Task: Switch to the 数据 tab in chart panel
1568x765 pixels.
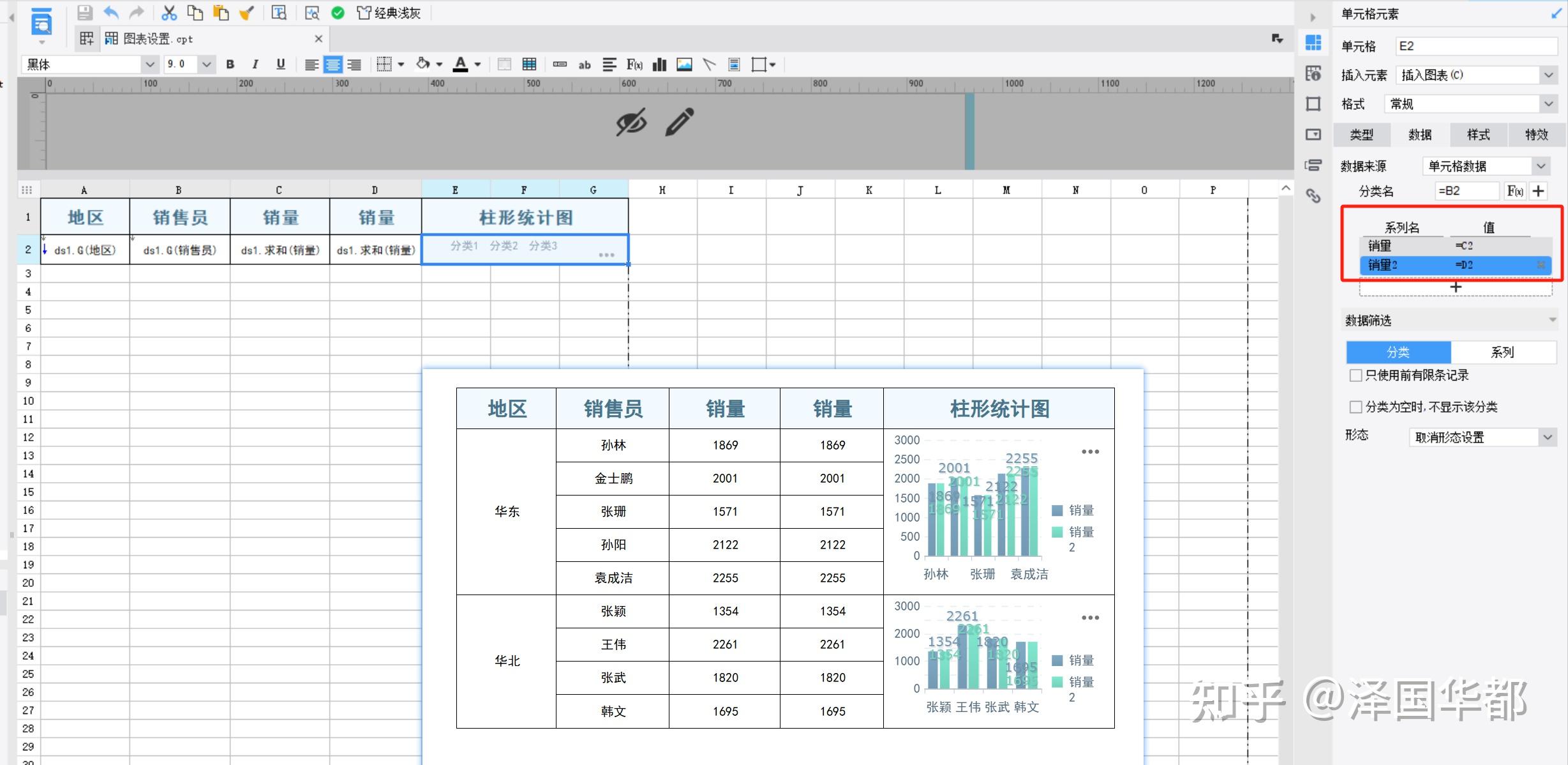Action: pyautogui.click(x=1419, y=135)
